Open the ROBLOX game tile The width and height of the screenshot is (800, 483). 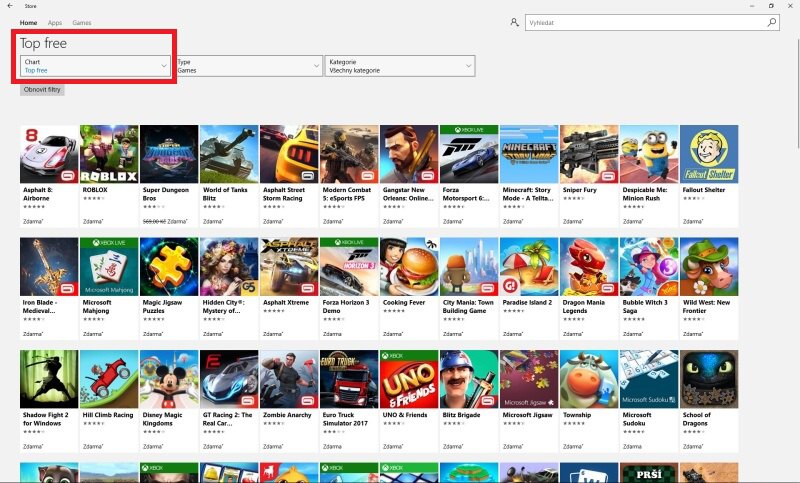[x=109, y=154]
